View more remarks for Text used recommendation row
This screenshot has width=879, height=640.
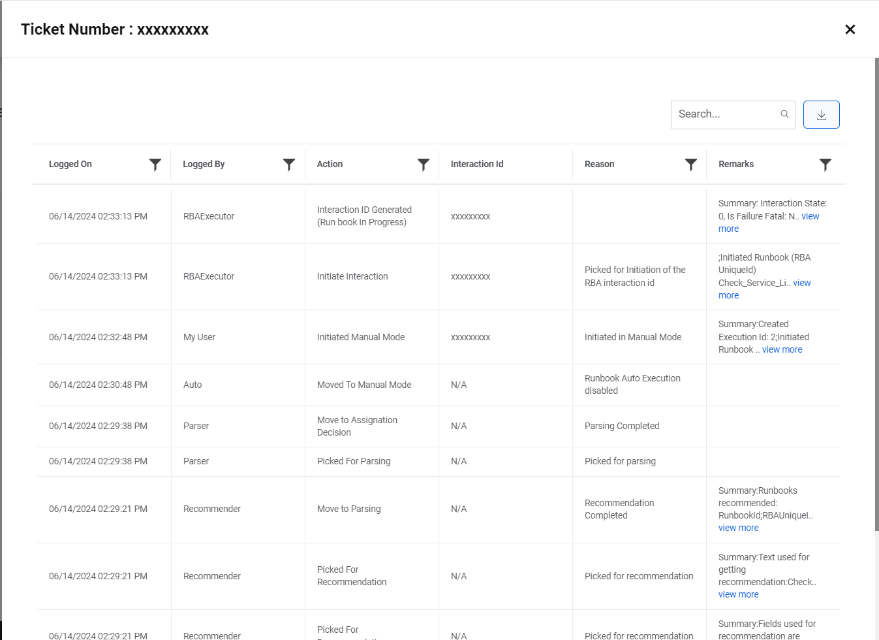[738, 594]
